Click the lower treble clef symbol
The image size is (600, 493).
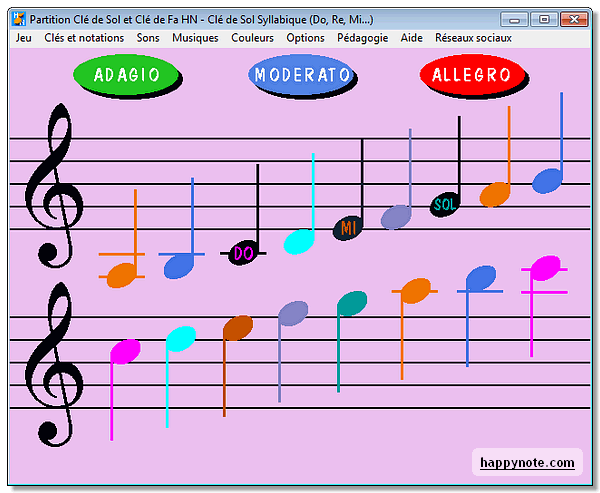pyautogui.click(x=54, y=364)
